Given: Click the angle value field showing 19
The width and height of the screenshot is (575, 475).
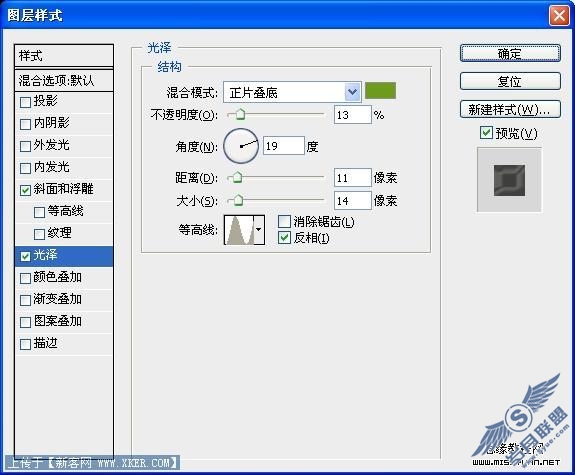Looking at the screenshot, I should pyautogui.click(x=283, y=146).
